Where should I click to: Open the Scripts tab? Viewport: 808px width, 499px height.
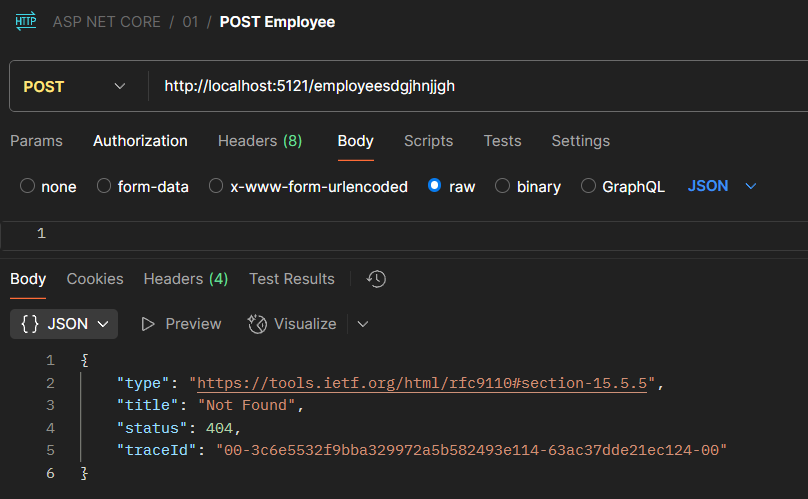(x=428, y=141)
